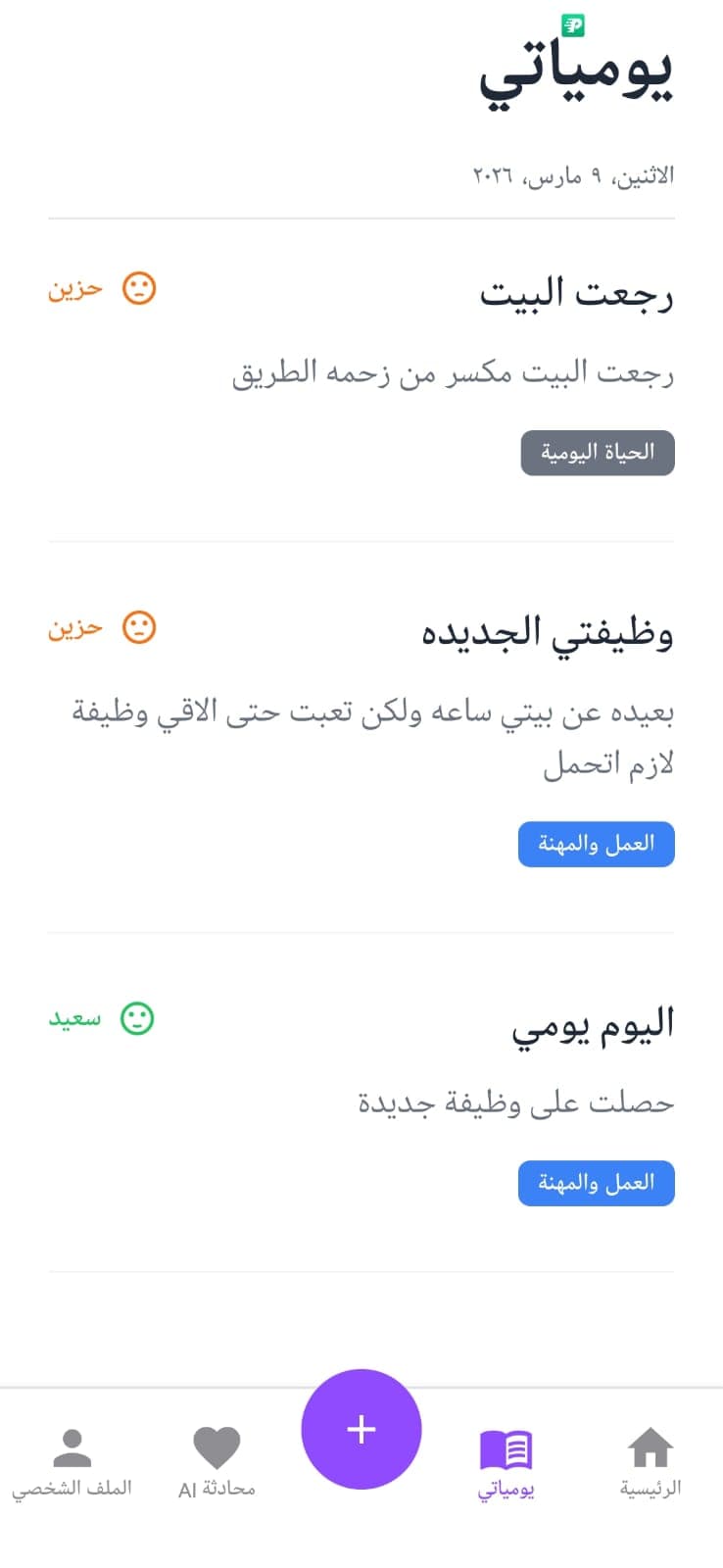Open the الملف الشخصي profile icon

coord(73,1441)
